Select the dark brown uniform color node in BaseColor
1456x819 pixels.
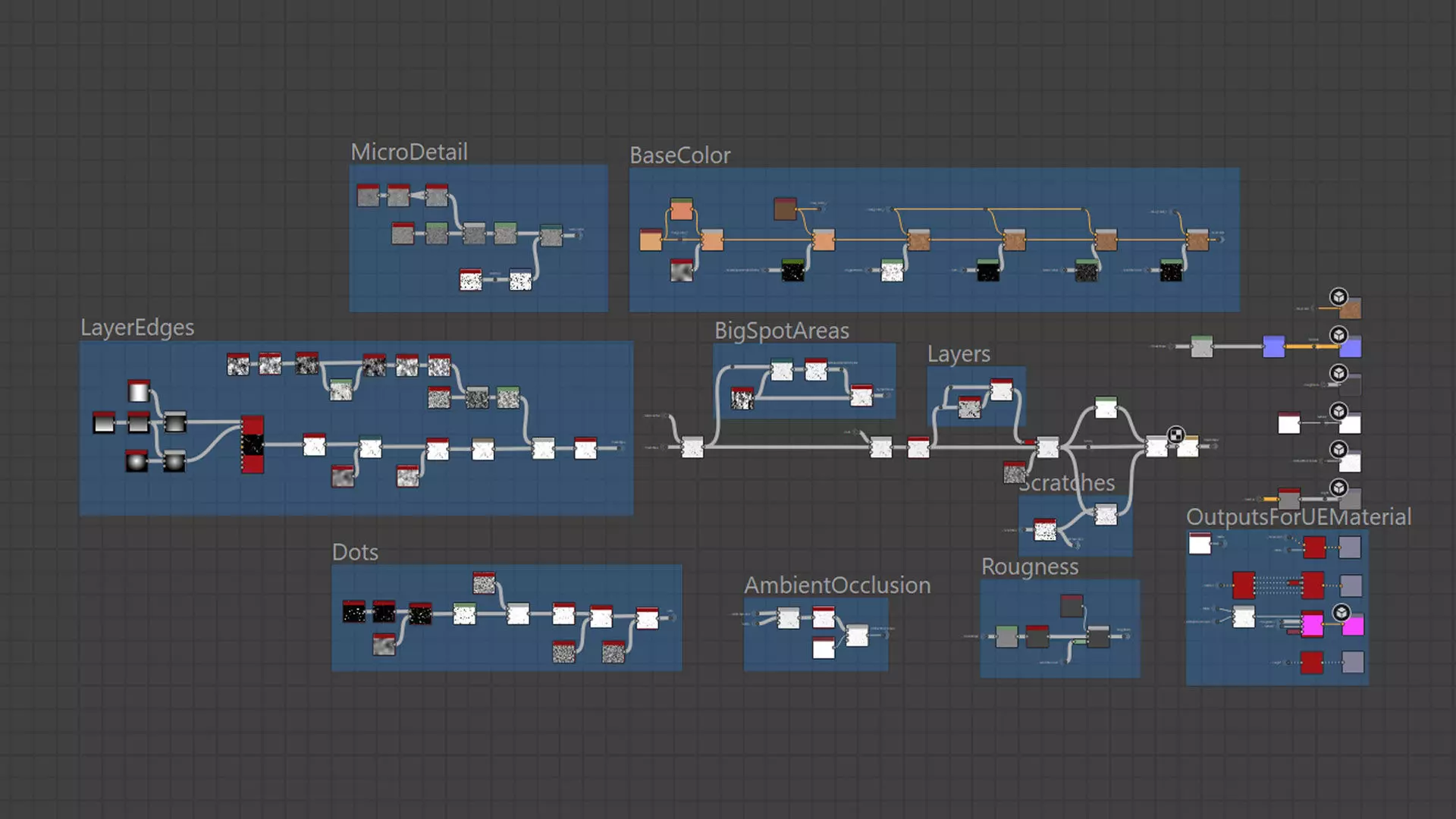click(785, 209)
